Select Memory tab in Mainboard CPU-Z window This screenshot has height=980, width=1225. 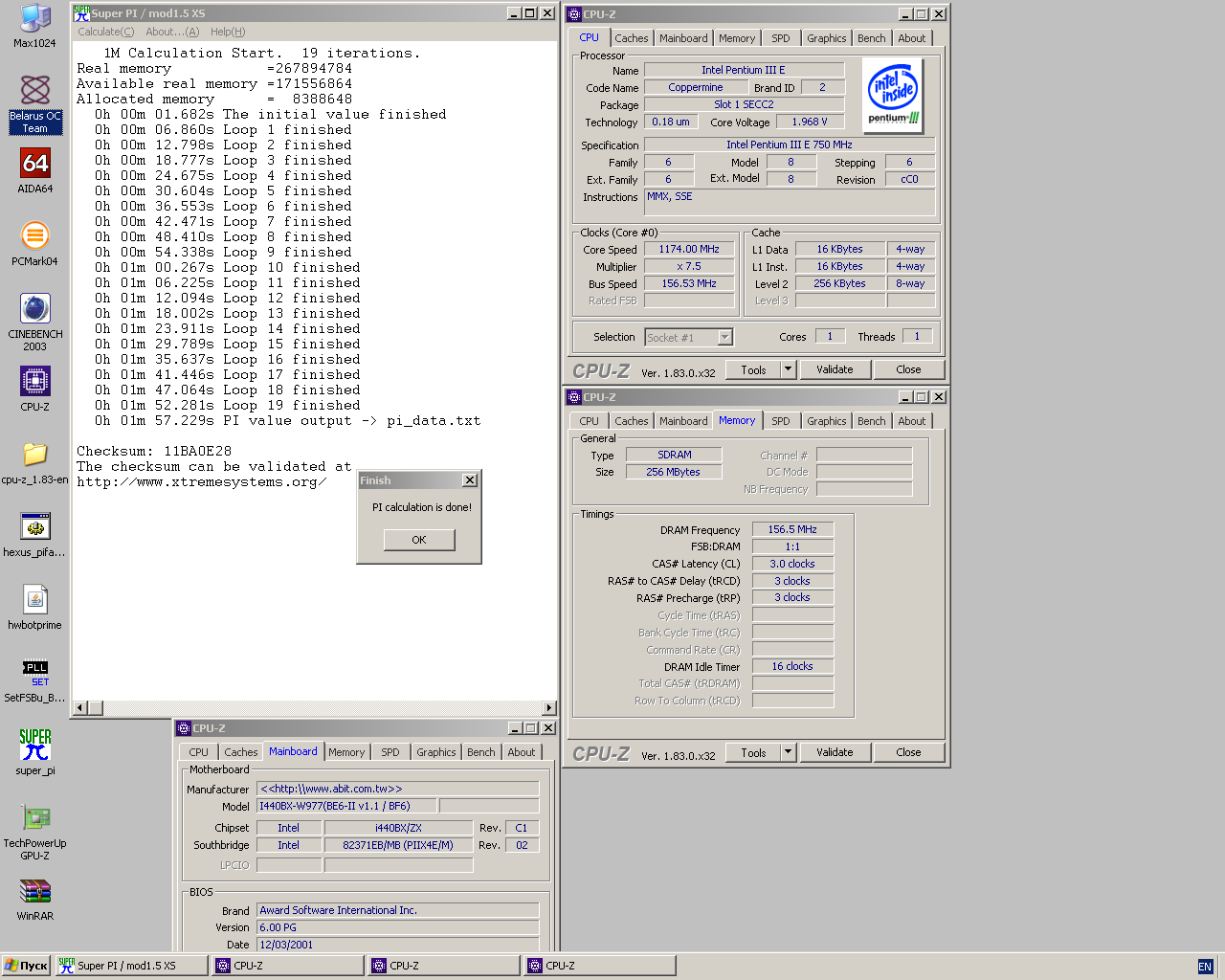[x=346, y=752]
